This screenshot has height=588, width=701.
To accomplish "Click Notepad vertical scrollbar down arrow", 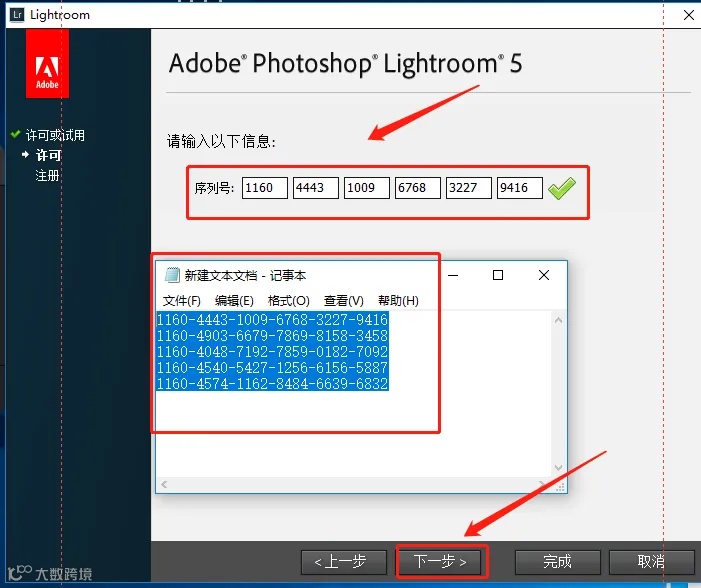I will point(558,468).
